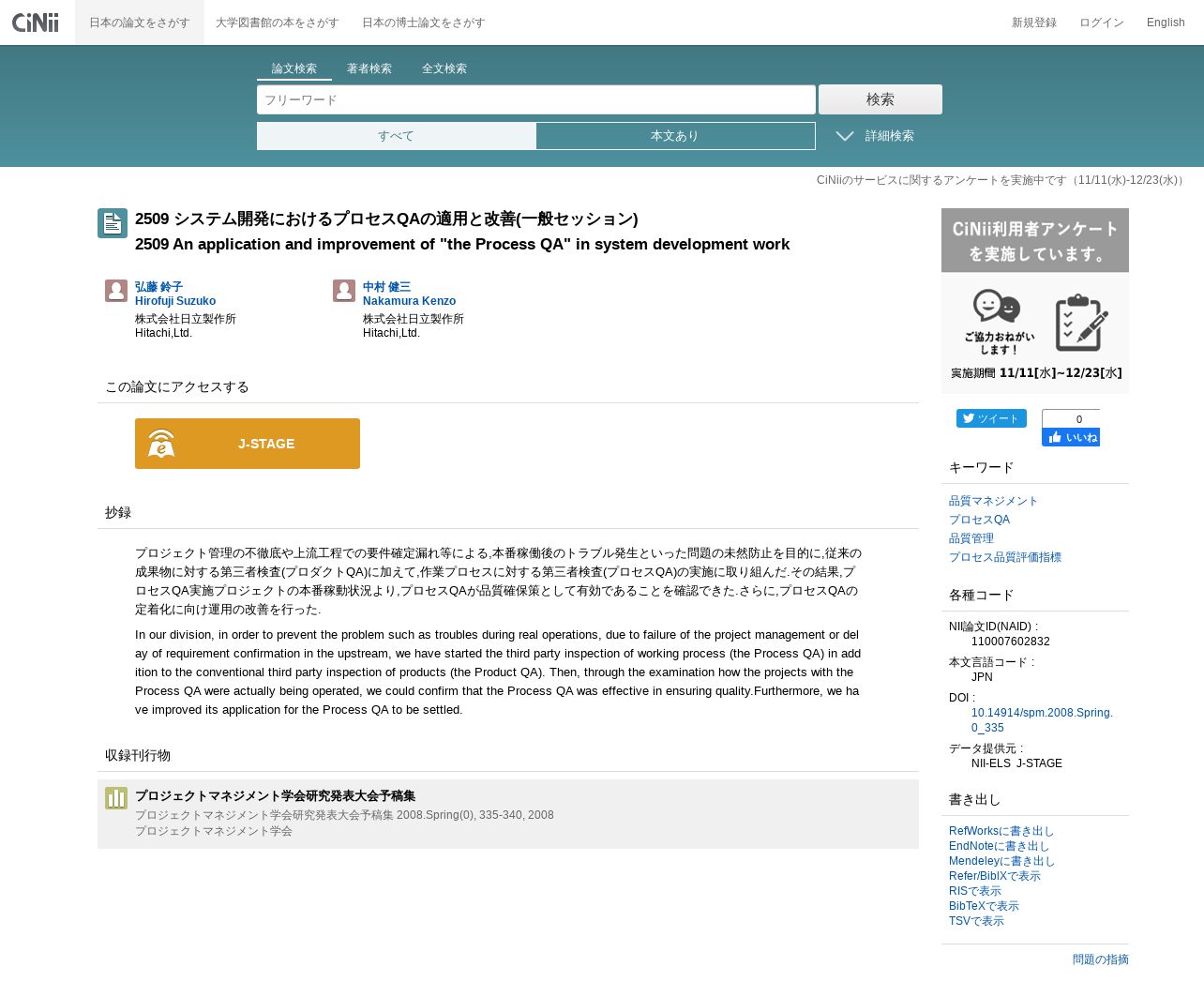Open author 中村 健三 Nakamura Kenzo link

click(x=410, y=294)
